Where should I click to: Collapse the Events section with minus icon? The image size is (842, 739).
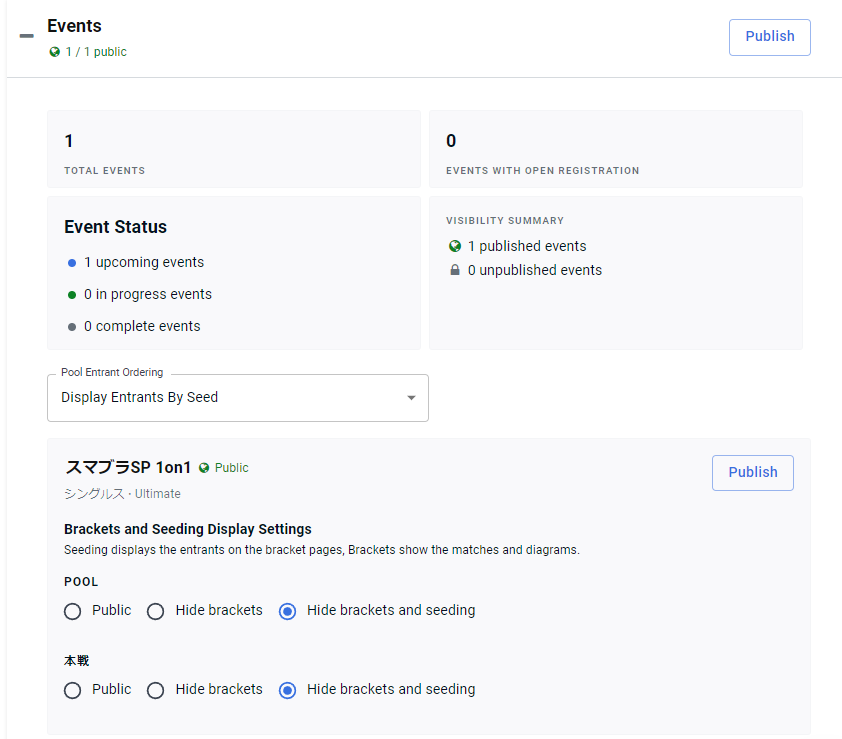tap(27, 36)
